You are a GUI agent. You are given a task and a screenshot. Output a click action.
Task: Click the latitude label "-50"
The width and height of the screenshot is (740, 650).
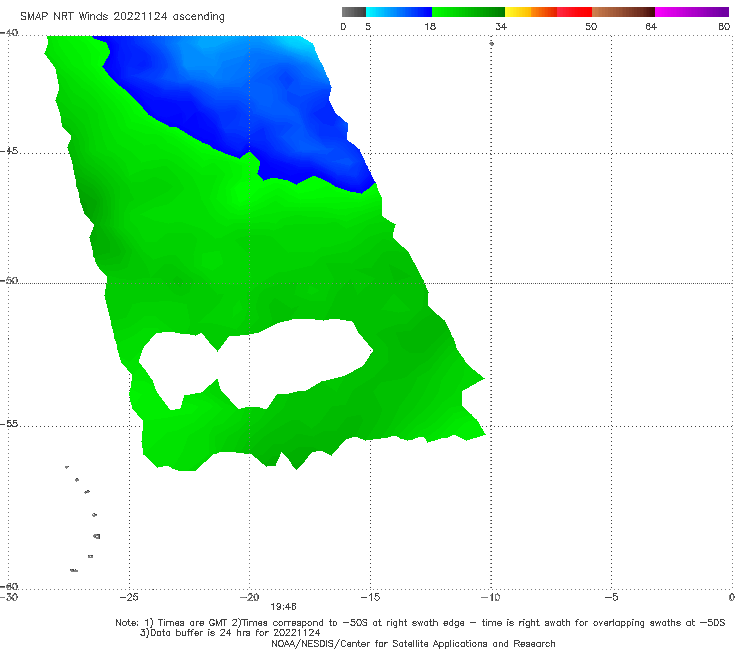[x=9, y=280]
